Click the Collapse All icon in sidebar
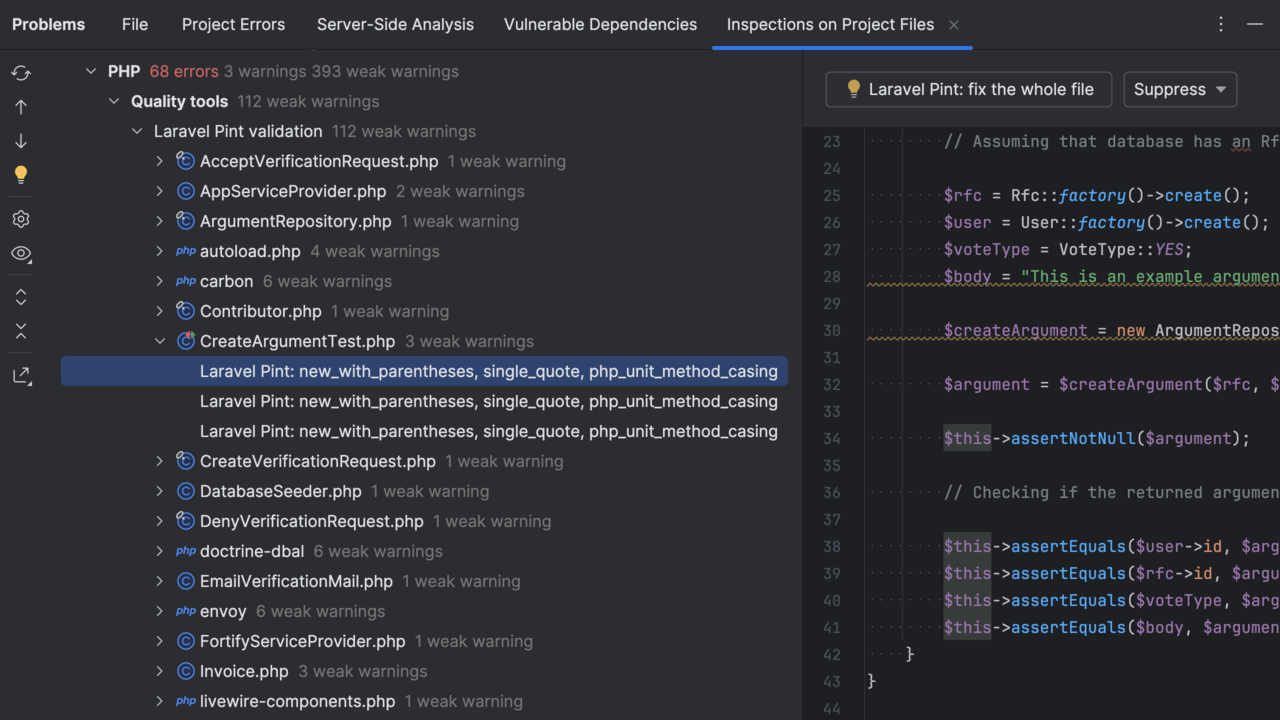Viewport: 1280px width, 720px height. (x=21, y=331)
